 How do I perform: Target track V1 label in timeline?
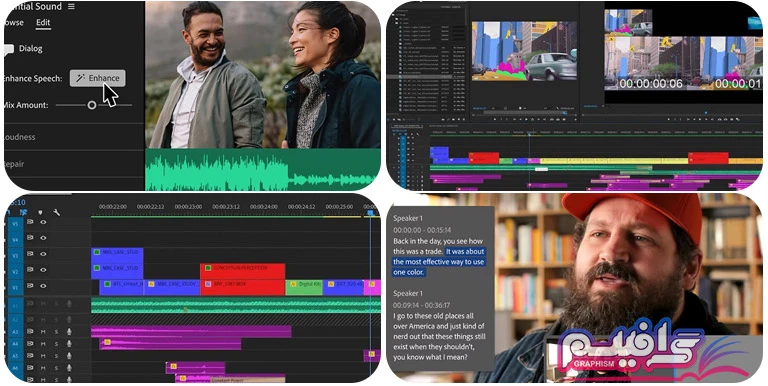[15, 288]
